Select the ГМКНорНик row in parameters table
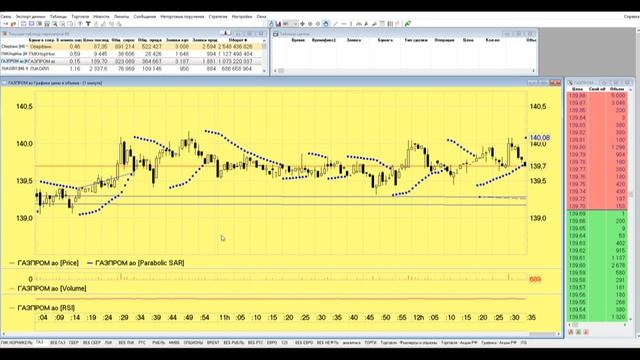 (x=131, y=54)
